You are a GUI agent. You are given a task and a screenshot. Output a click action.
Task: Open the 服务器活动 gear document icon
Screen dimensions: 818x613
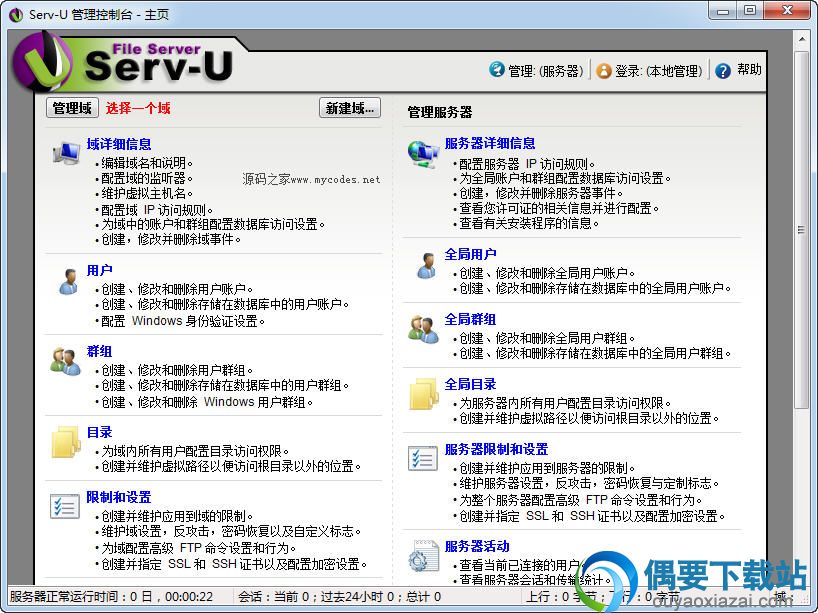point(423,556)
